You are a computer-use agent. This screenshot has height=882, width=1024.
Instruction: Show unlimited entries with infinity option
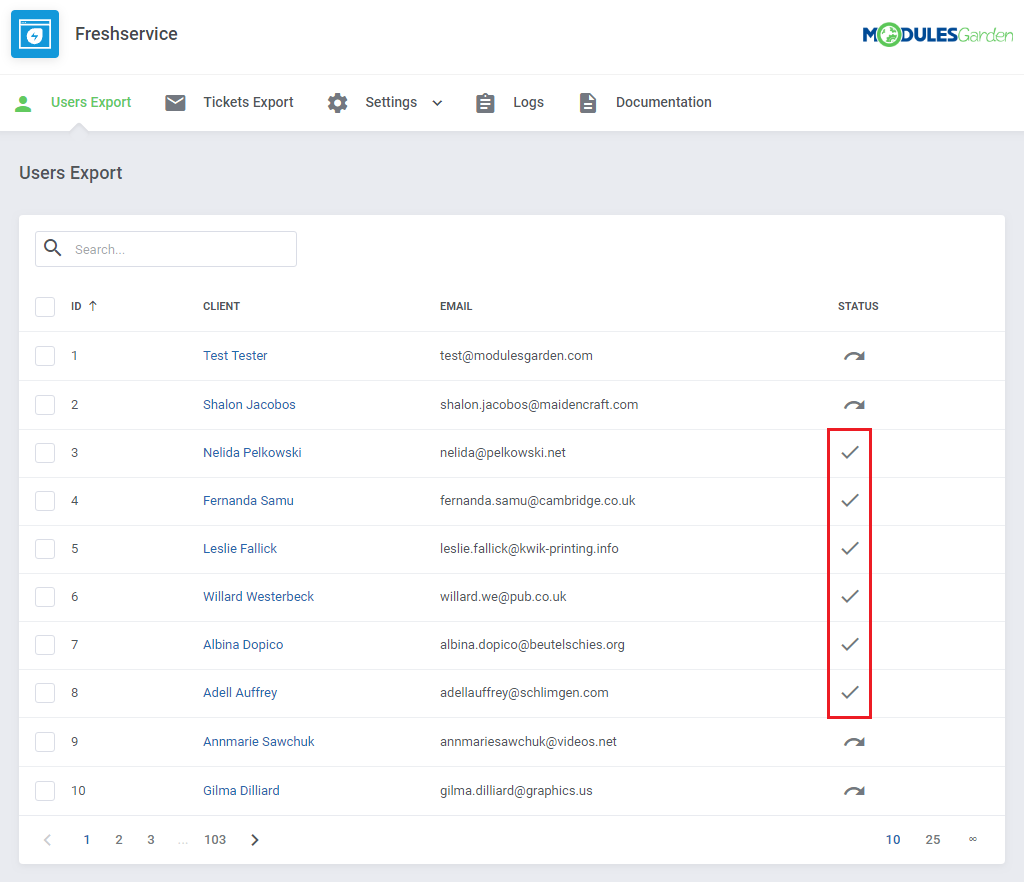click(972, 840)
